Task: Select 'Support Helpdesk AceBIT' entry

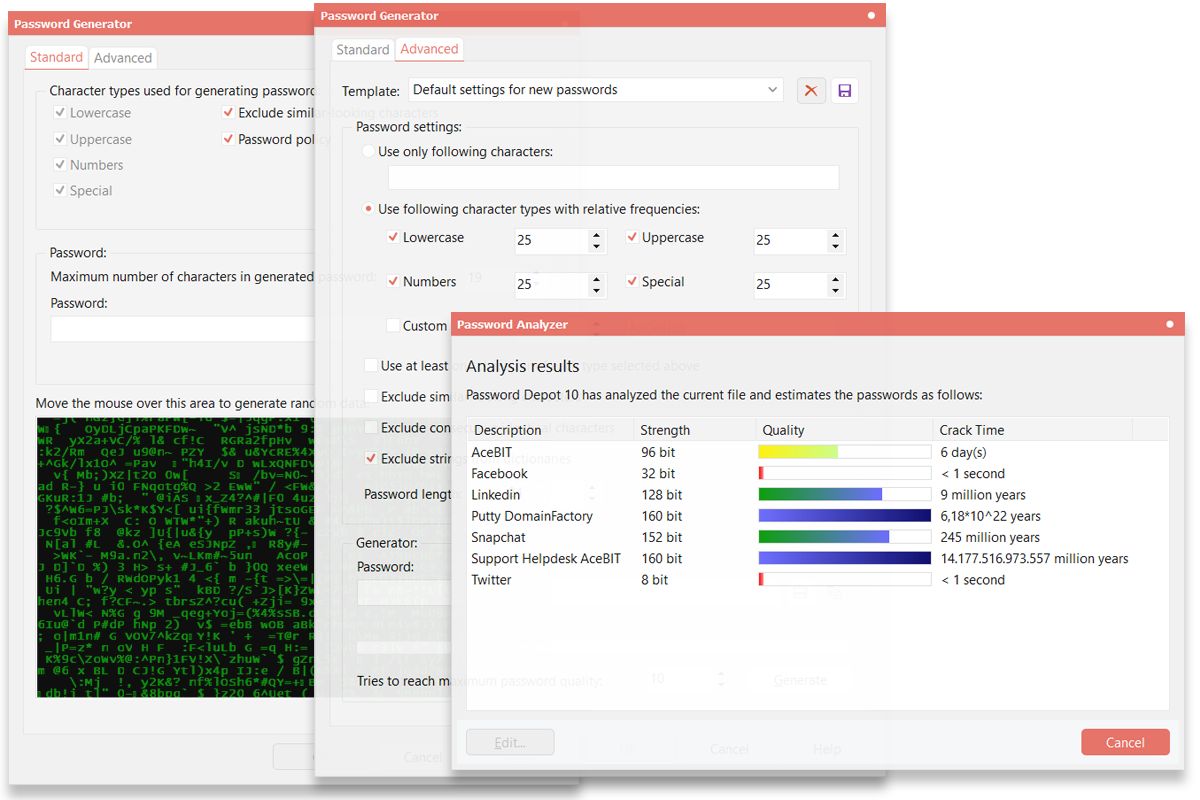Action: (x=817, y=558)
